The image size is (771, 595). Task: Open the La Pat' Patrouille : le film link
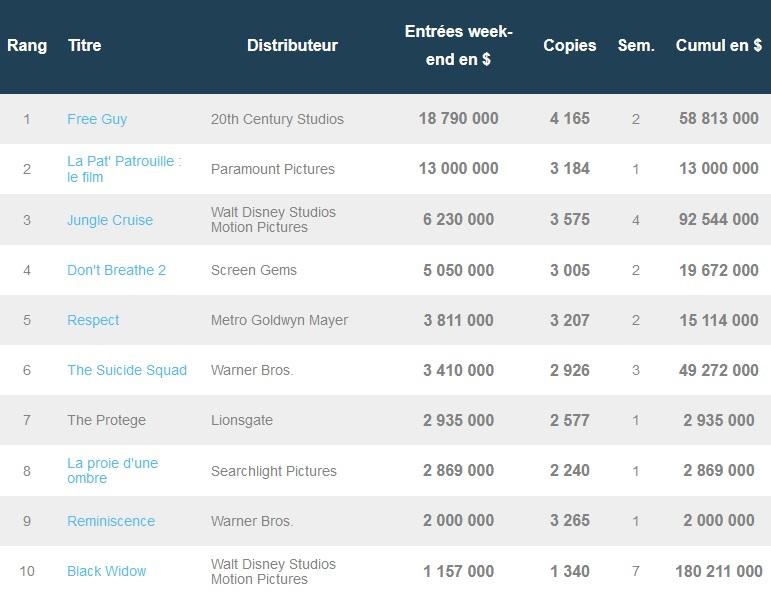click(124, 169)
